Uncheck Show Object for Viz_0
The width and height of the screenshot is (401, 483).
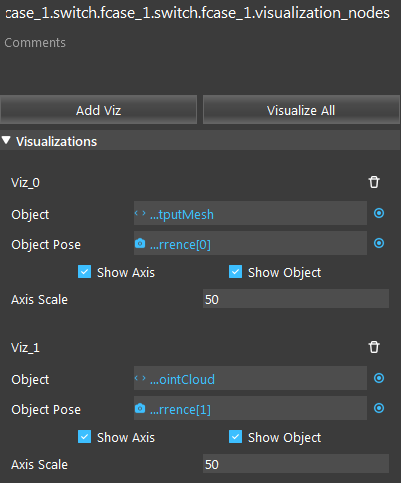(235, 272)
